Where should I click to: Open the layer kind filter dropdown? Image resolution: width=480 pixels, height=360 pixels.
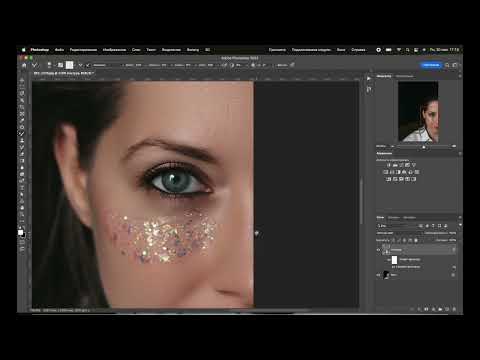[x=397, y=226]
